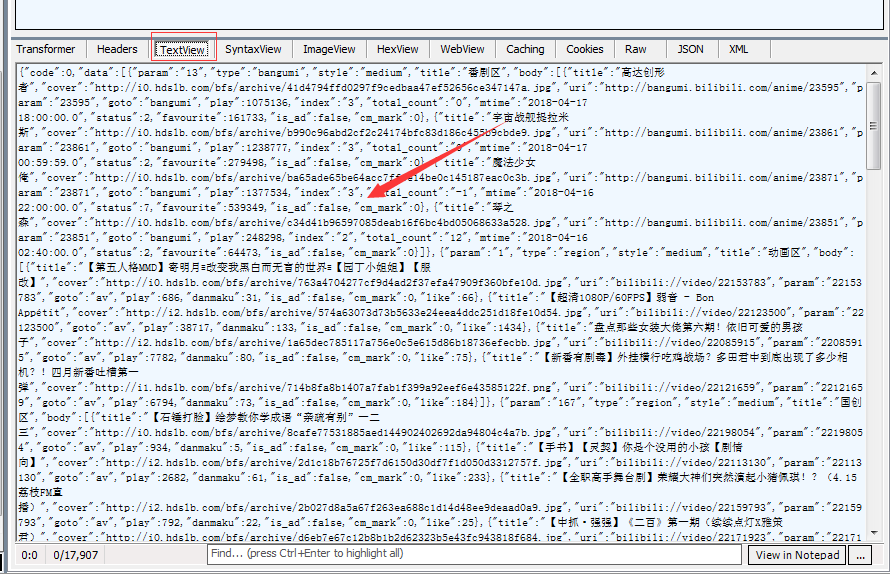Switch to the SyntaxView tab
The width and height of the screenshot is (890, 575).
tap(253, 49)
